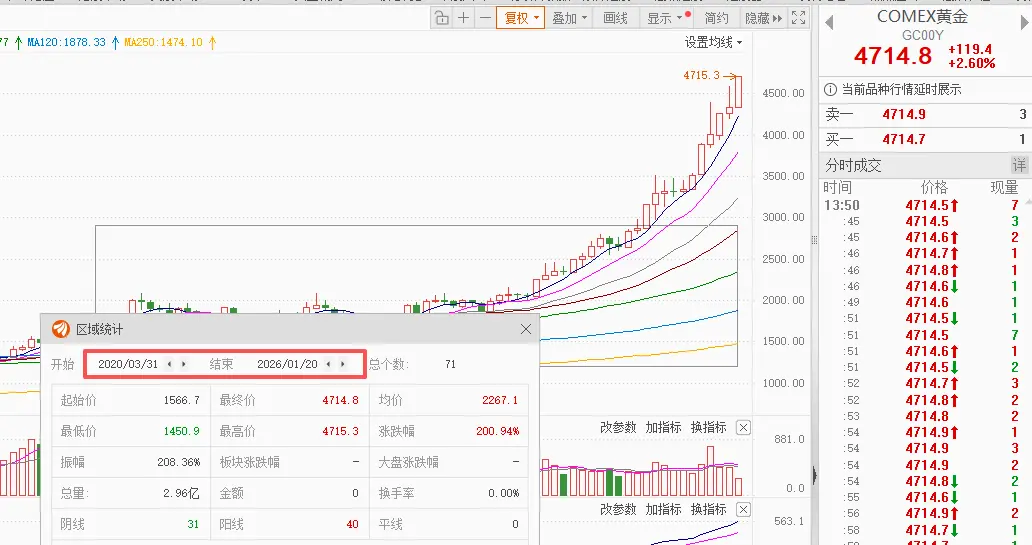1032x545 pixels.
Task: Open detailed trades via 详 button
Action: click(1019, 165)
